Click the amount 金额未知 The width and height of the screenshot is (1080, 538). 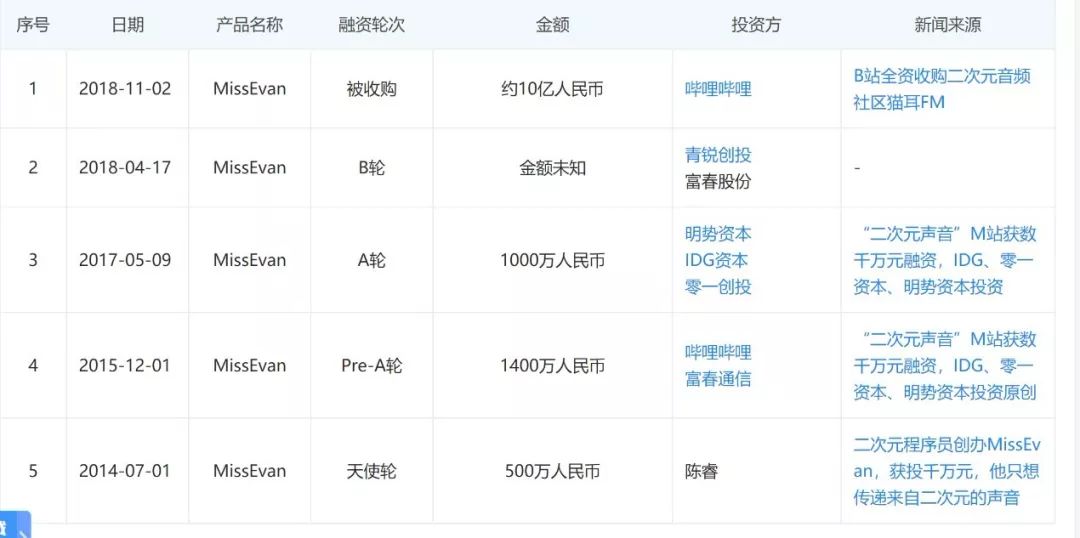click(552, 167)
